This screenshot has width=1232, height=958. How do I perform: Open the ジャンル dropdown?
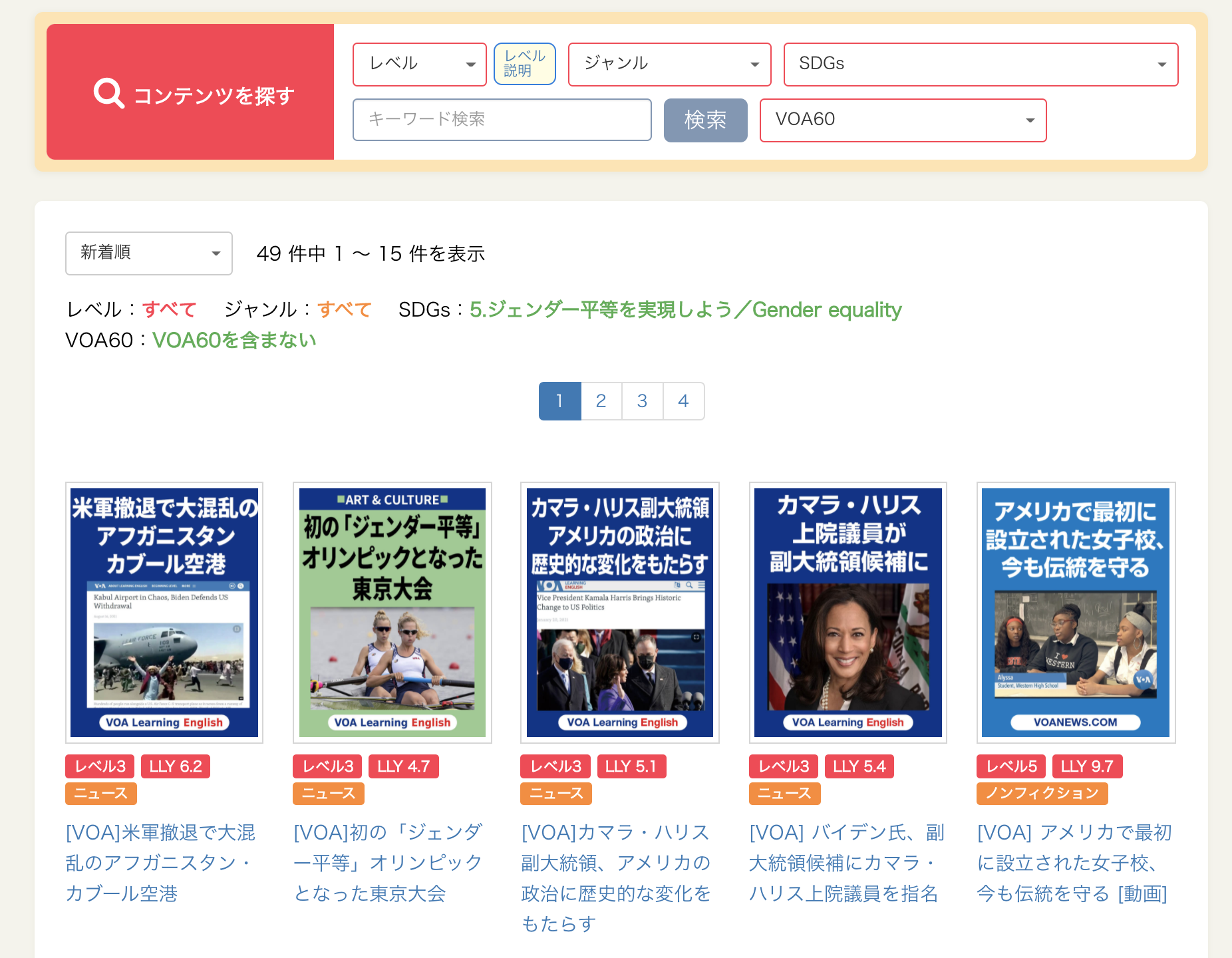coord(670,64)
